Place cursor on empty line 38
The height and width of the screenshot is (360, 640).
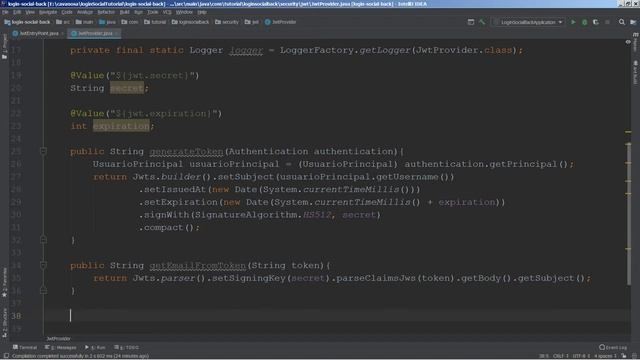337,316
